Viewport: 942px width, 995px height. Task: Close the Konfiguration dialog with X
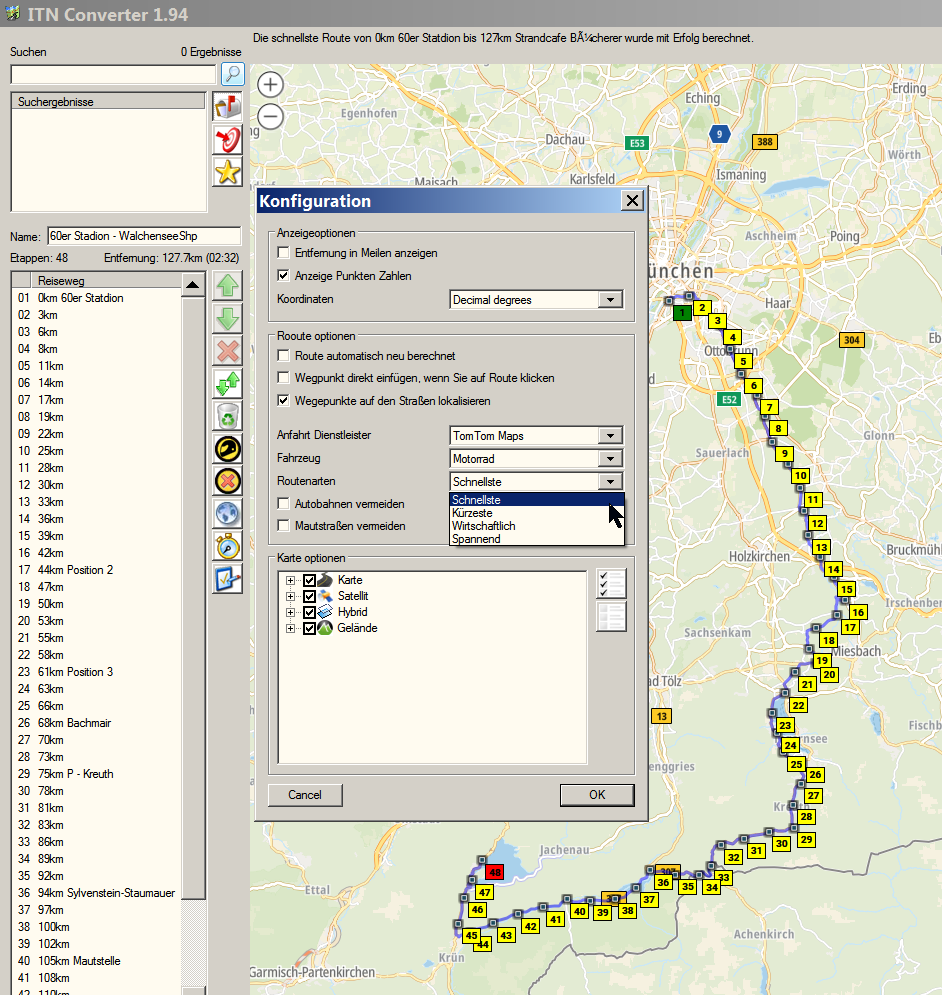point(632,201)
